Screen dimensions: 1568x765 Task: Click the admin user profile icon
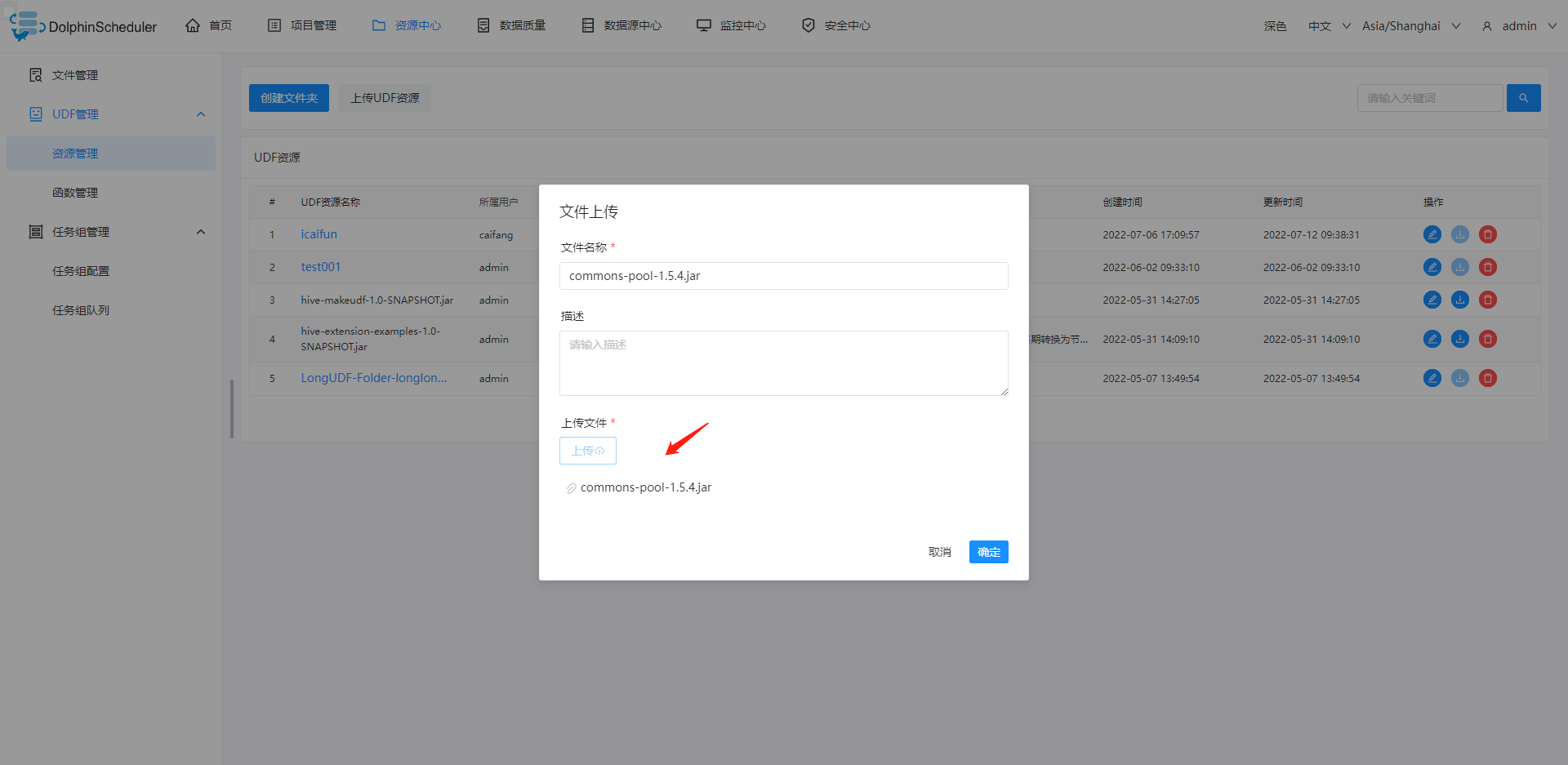point(1486,25)
